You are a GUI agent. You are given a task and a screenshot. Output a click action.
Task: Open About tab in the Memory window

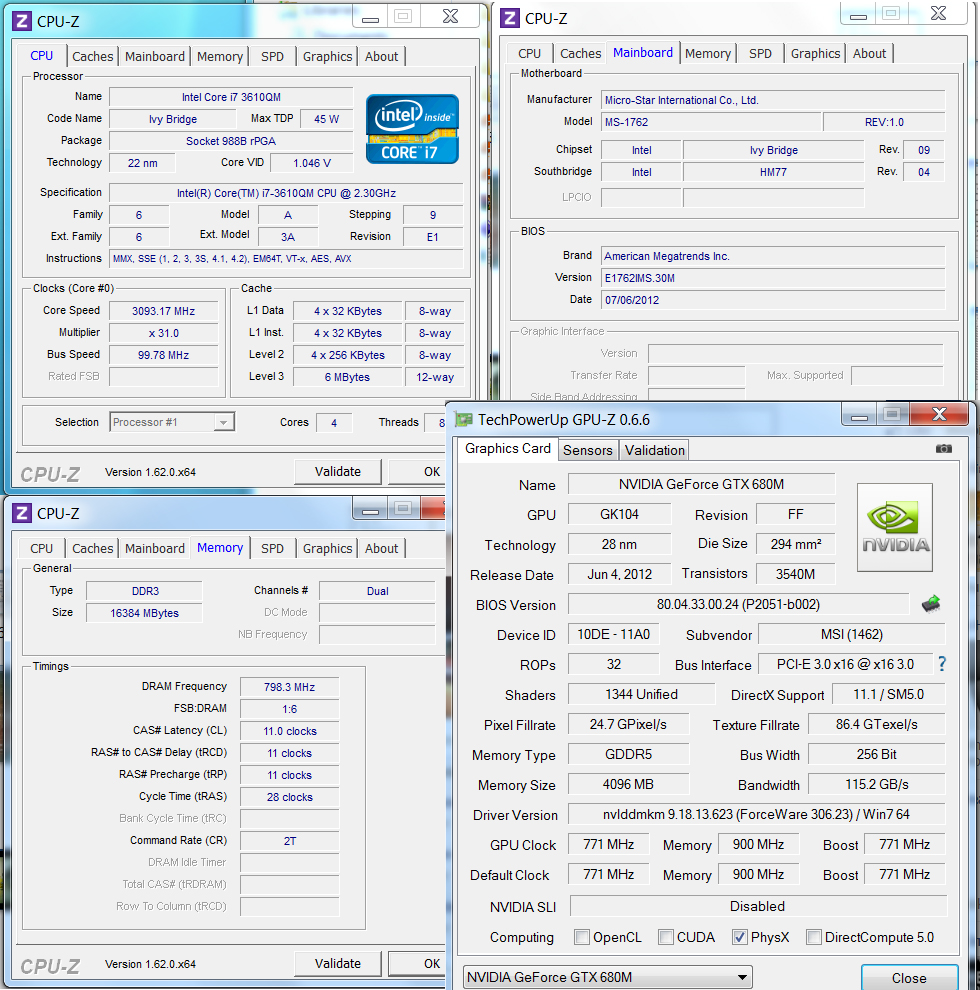pos(381,549)
